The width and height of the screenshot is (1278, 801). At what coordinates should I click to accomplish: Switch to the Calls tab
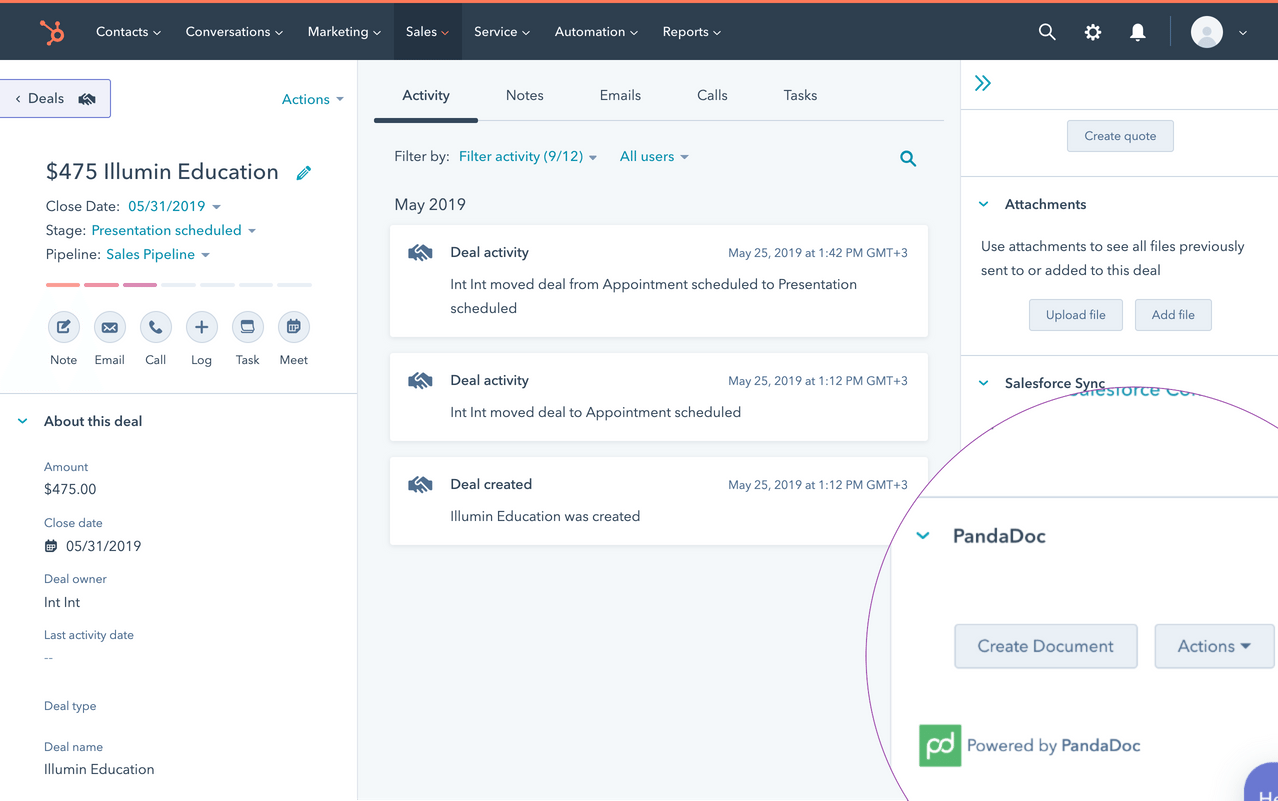click(x=712, y=95)
